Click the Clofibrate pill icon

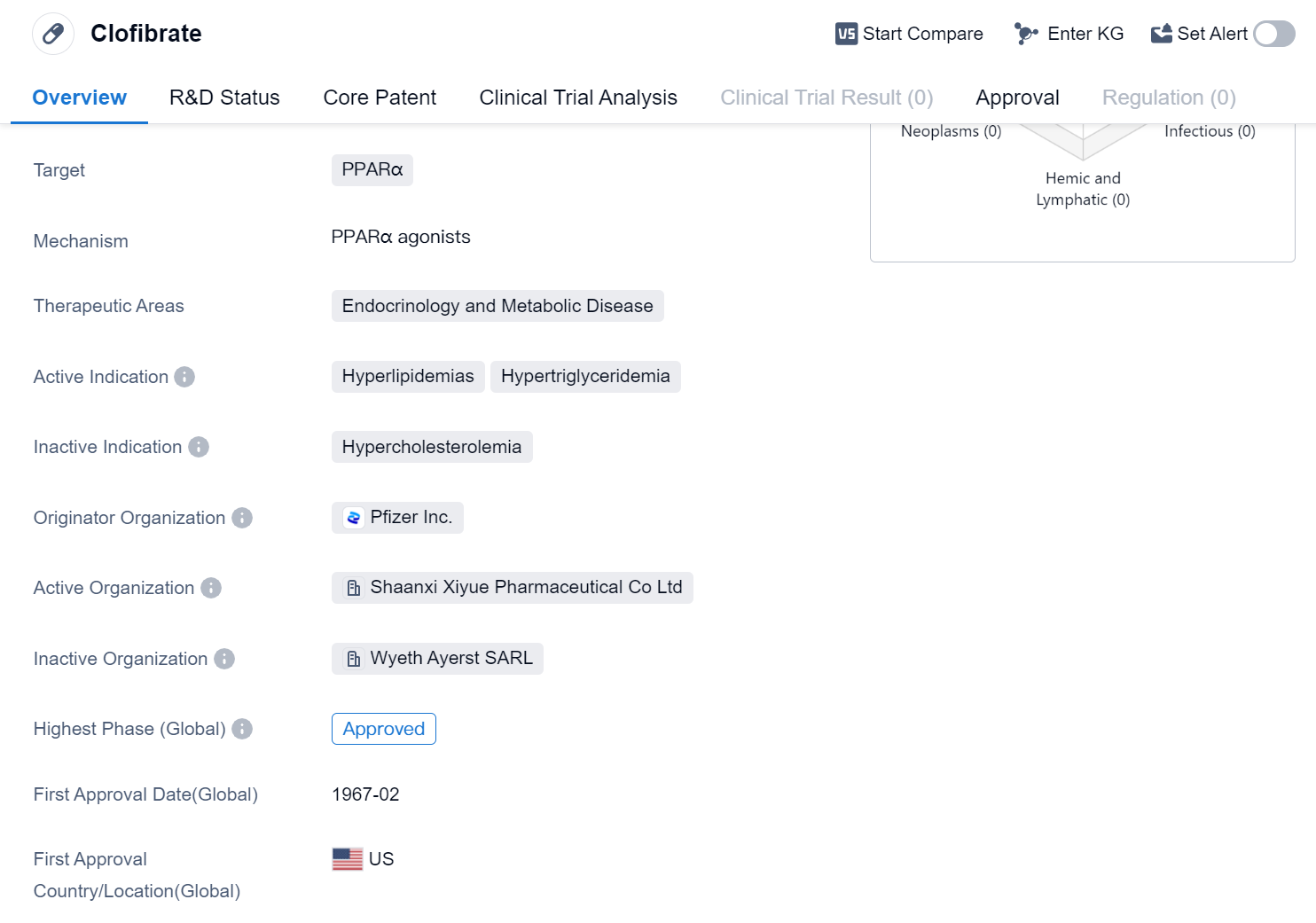coord(53,34)
